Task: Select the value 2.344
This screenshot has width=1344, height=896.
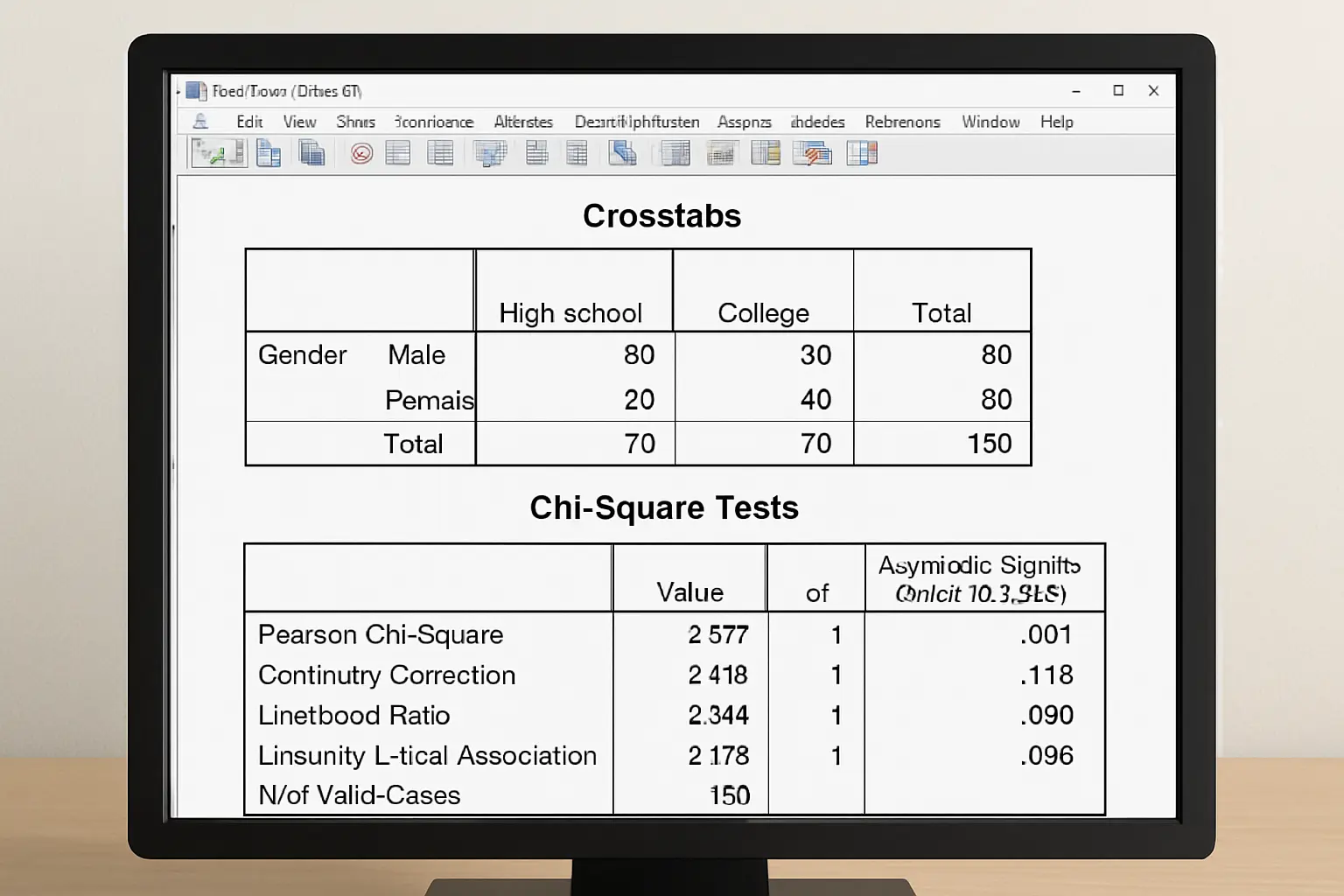Action: pos(718,715)
